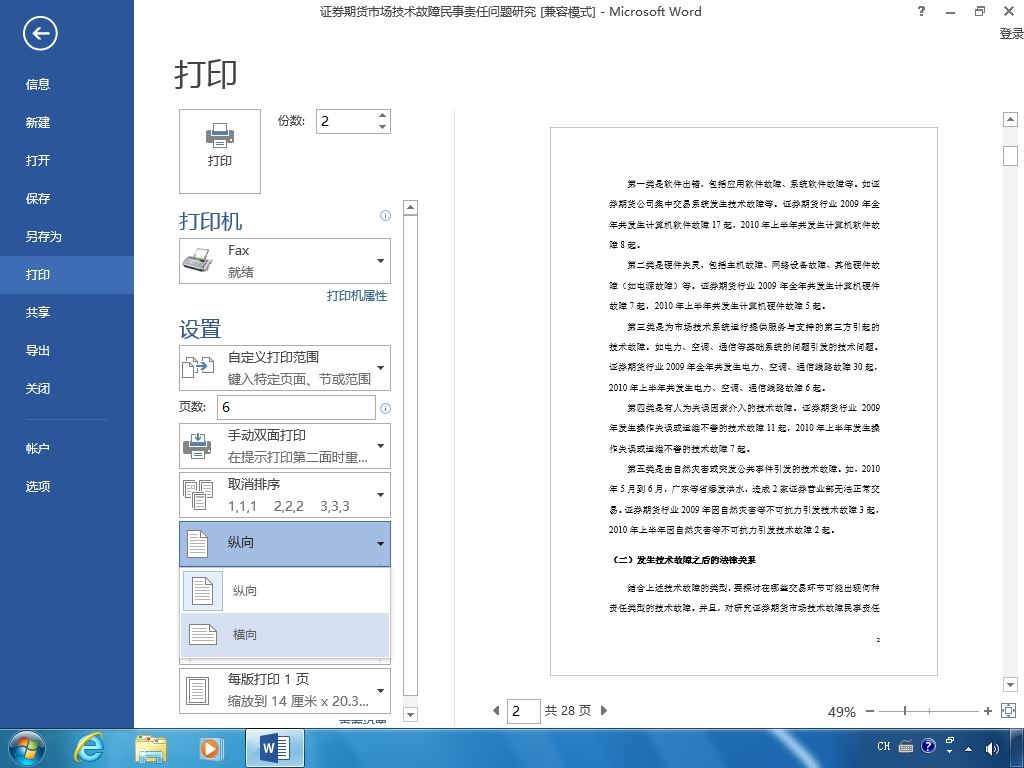Show hidden tray icons arrow
This screenshot has width=1024, height=768.
pos(968,748)
